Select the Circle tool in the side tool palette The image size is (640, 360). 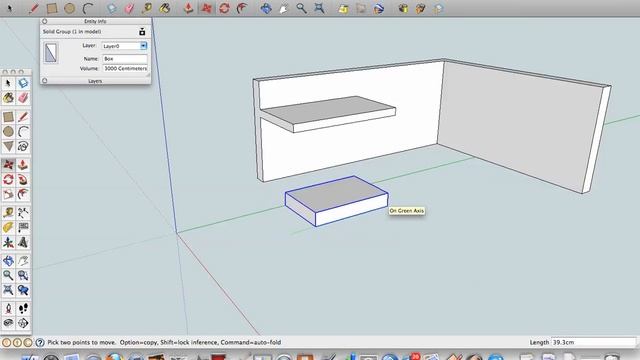tap(8, 131)
